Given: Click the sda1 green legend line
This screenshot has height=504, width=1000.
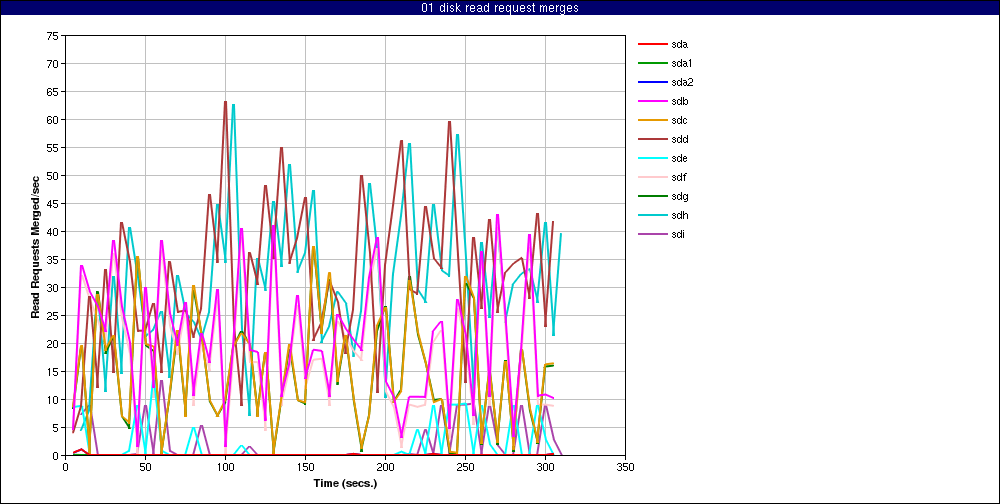Looking at the screenshot, I should coord(651,63).
